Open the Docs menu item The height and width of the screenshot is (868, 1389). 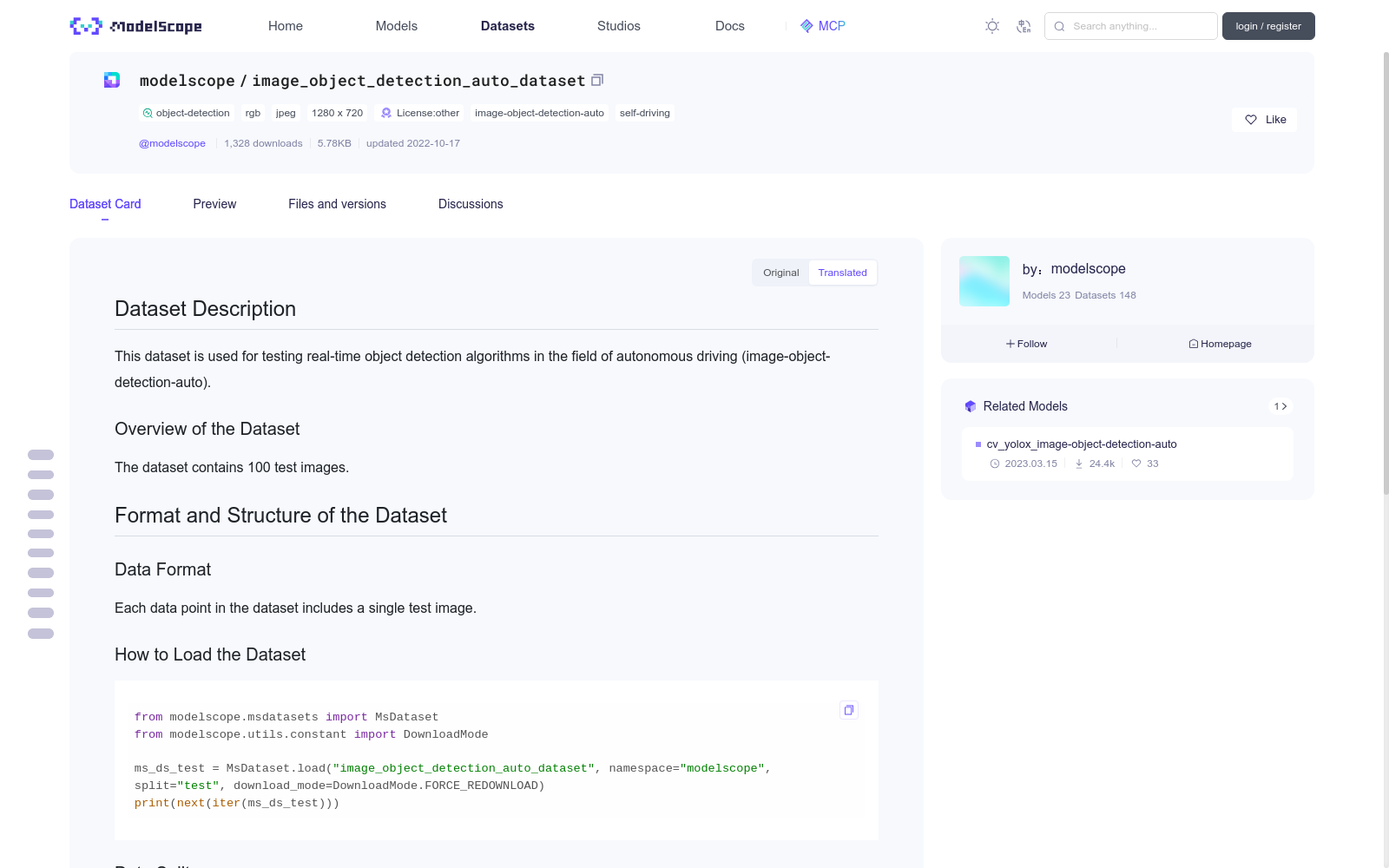click(730, 26)
